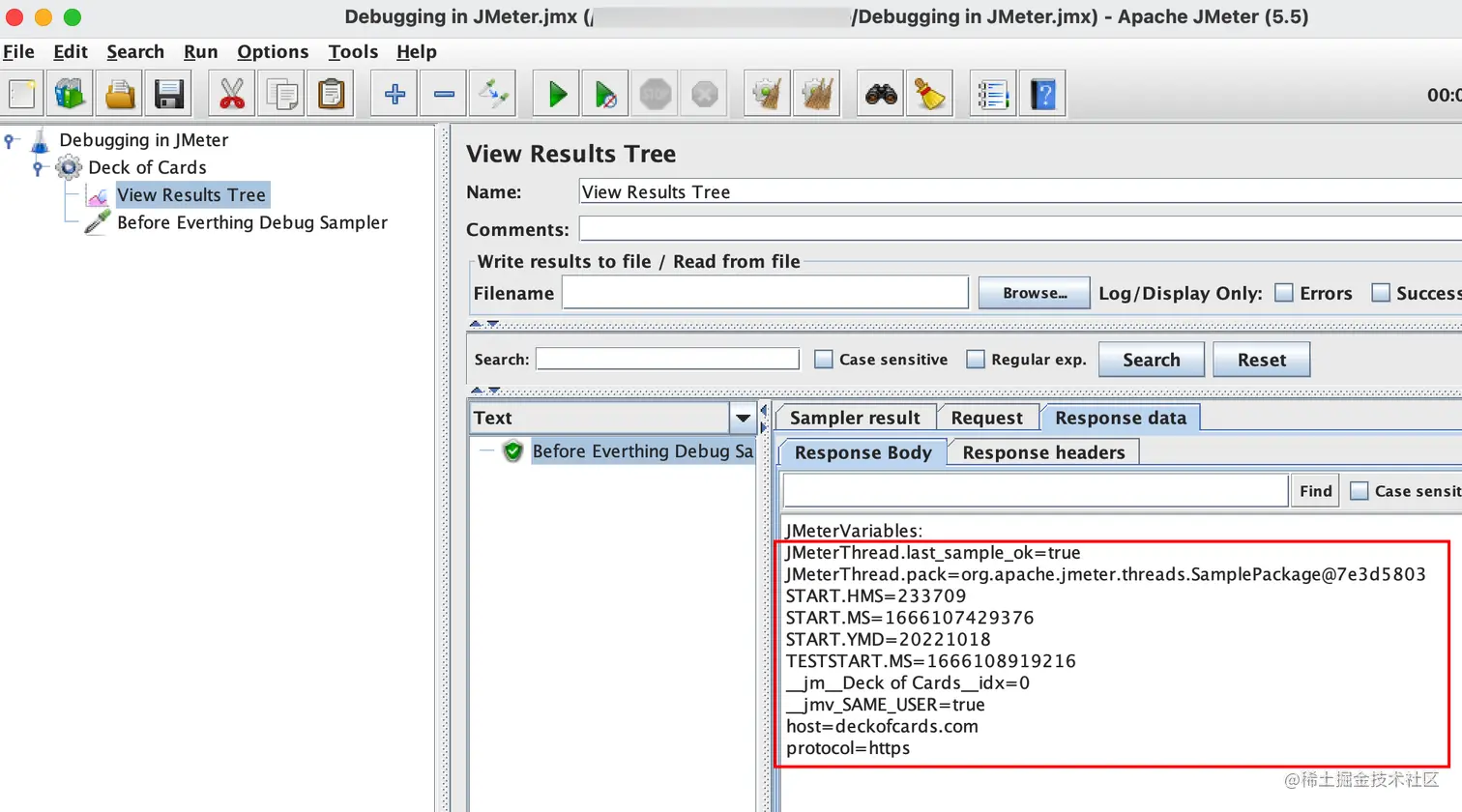Click the Copy toolbar icon
1462x812 pixels.
pyautogui.click(x=281, y=94)
